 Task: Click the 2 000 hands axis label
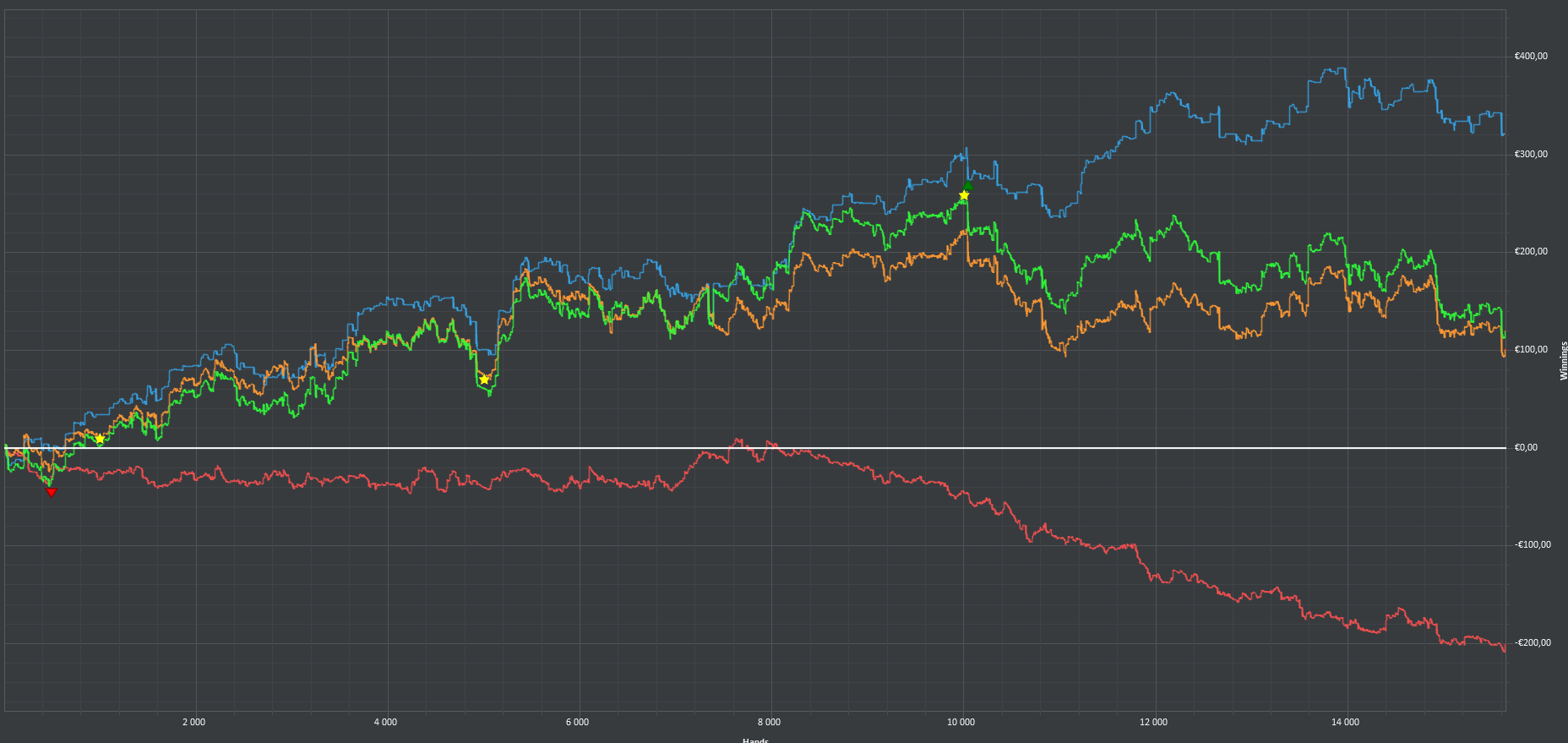click(194, 723)
